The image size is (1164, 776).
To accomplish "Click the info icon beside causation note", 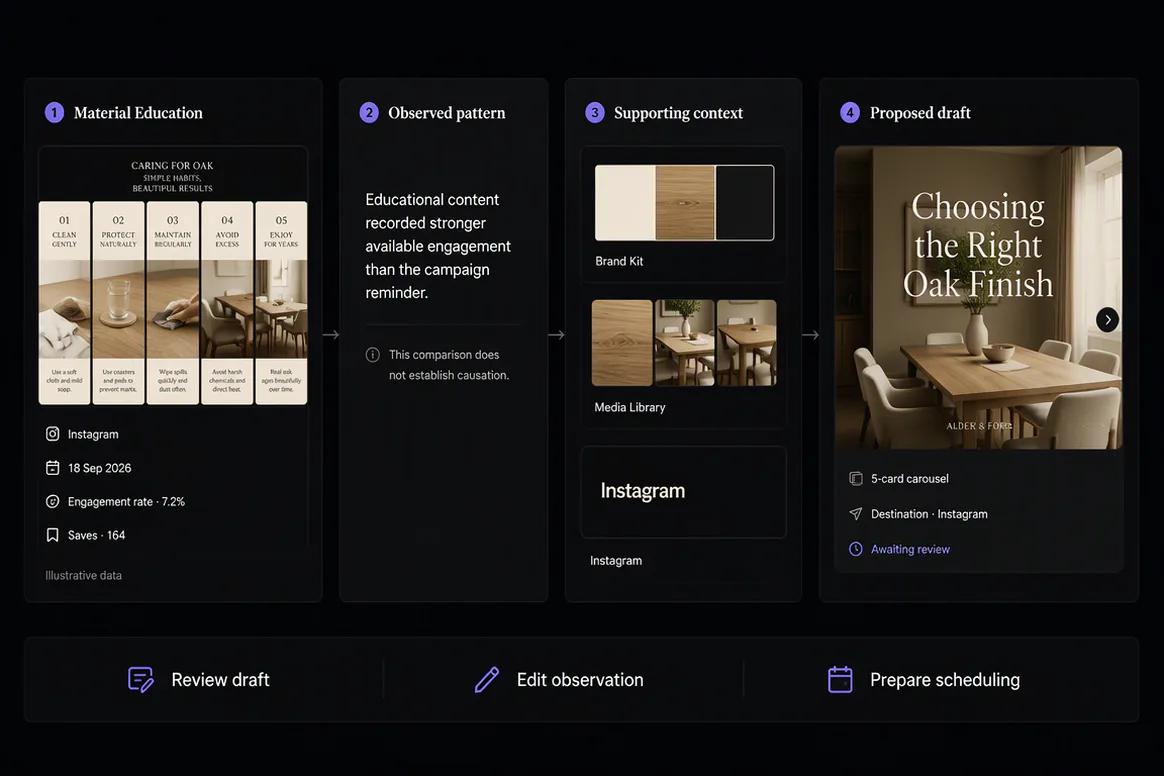I will click(x=373, y=355).
